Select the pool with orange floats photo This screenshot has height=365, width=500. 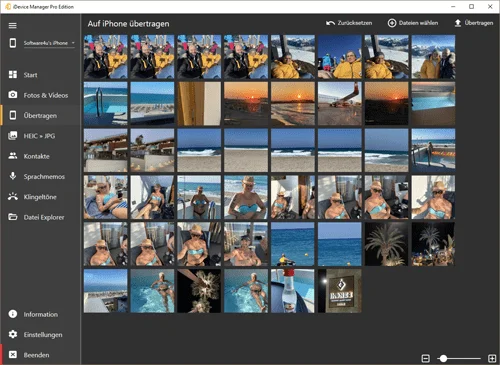click(x=433, y=150)
